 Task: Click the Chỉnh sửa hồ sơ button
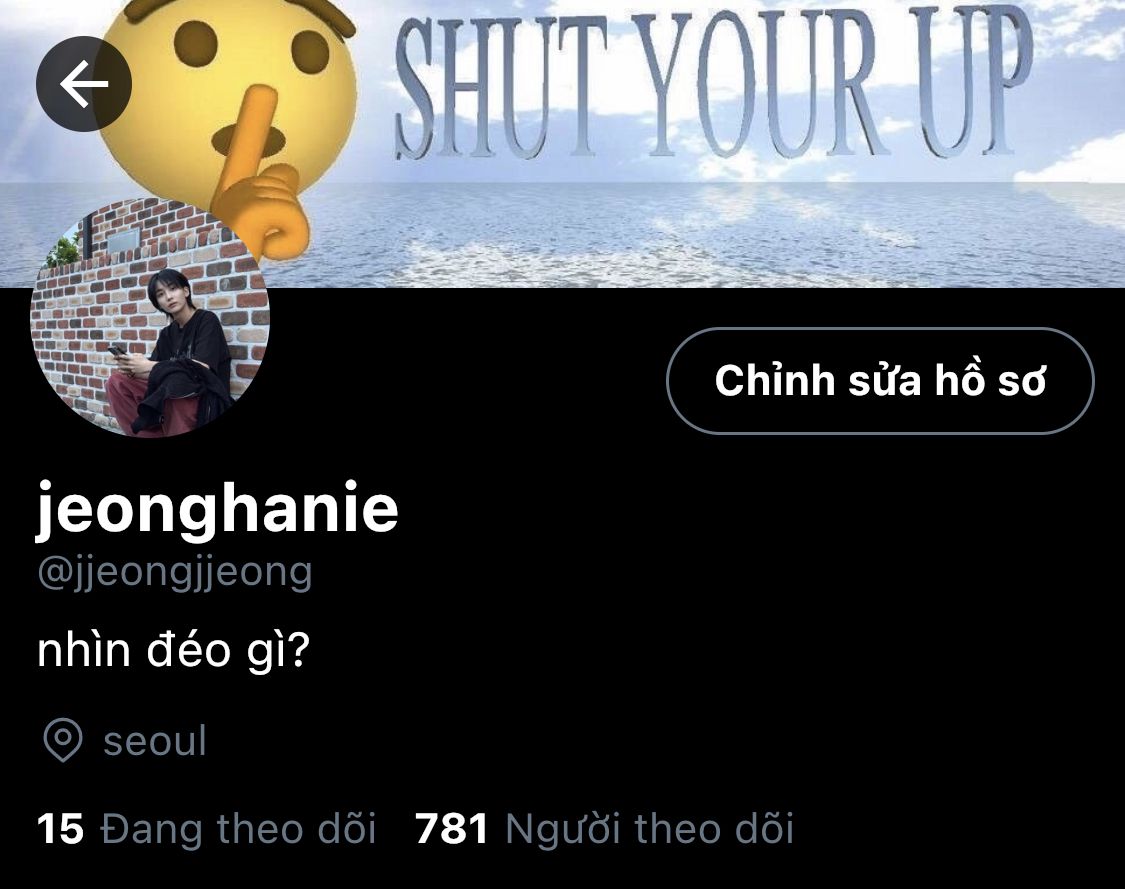(x=880, y=380)
